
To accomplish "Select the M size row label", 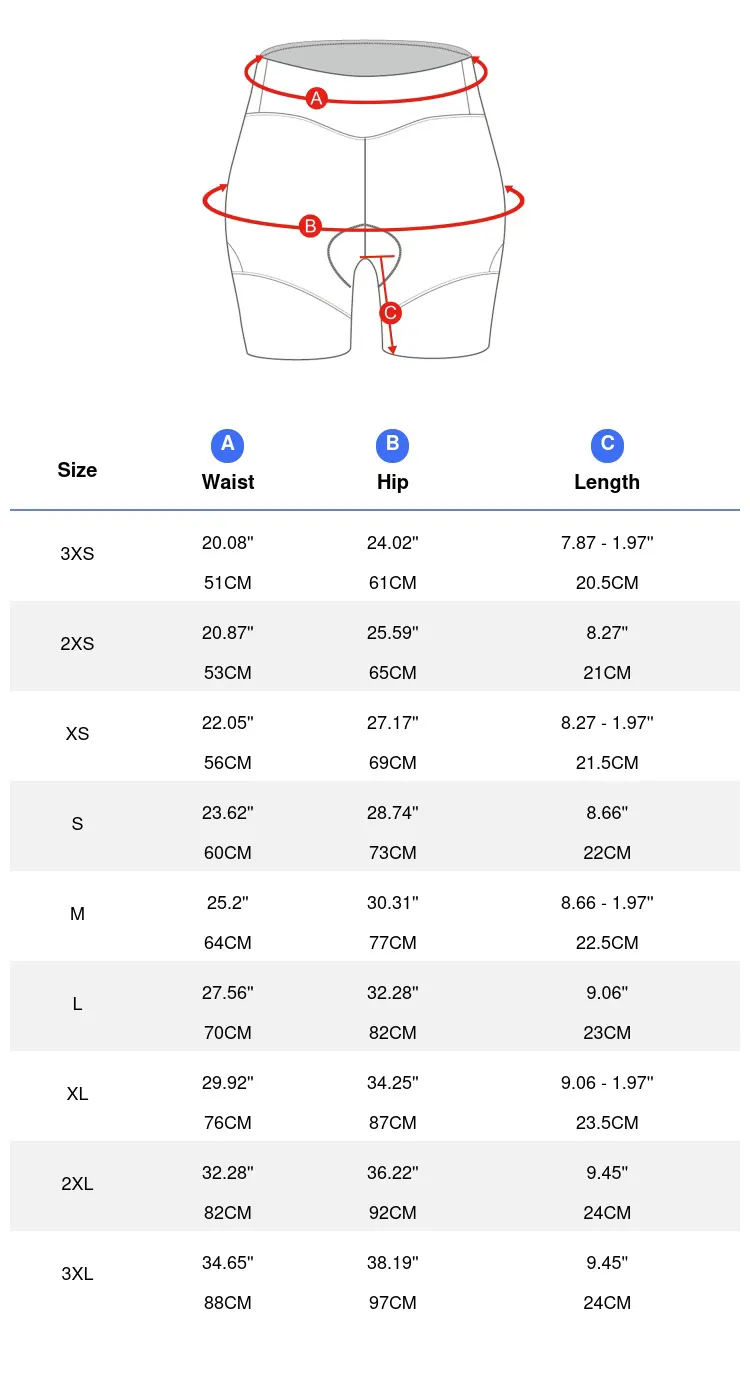I will [77, 914].
